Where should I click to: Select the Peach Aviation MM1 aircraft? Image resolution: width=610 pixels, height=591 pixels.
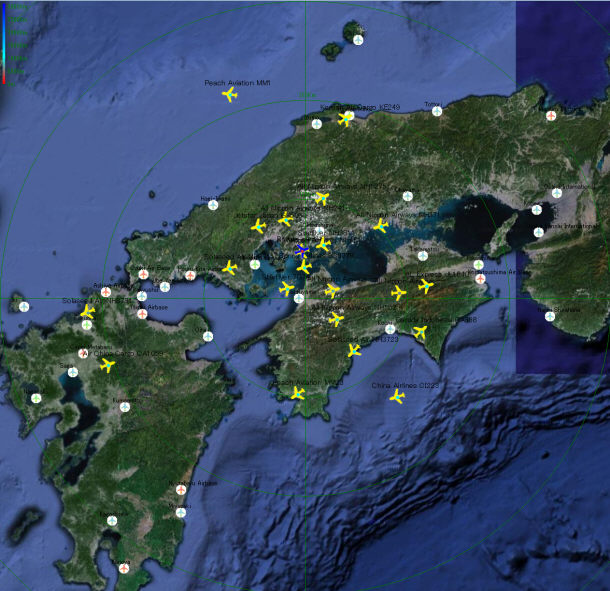click(x=229, y=95)
